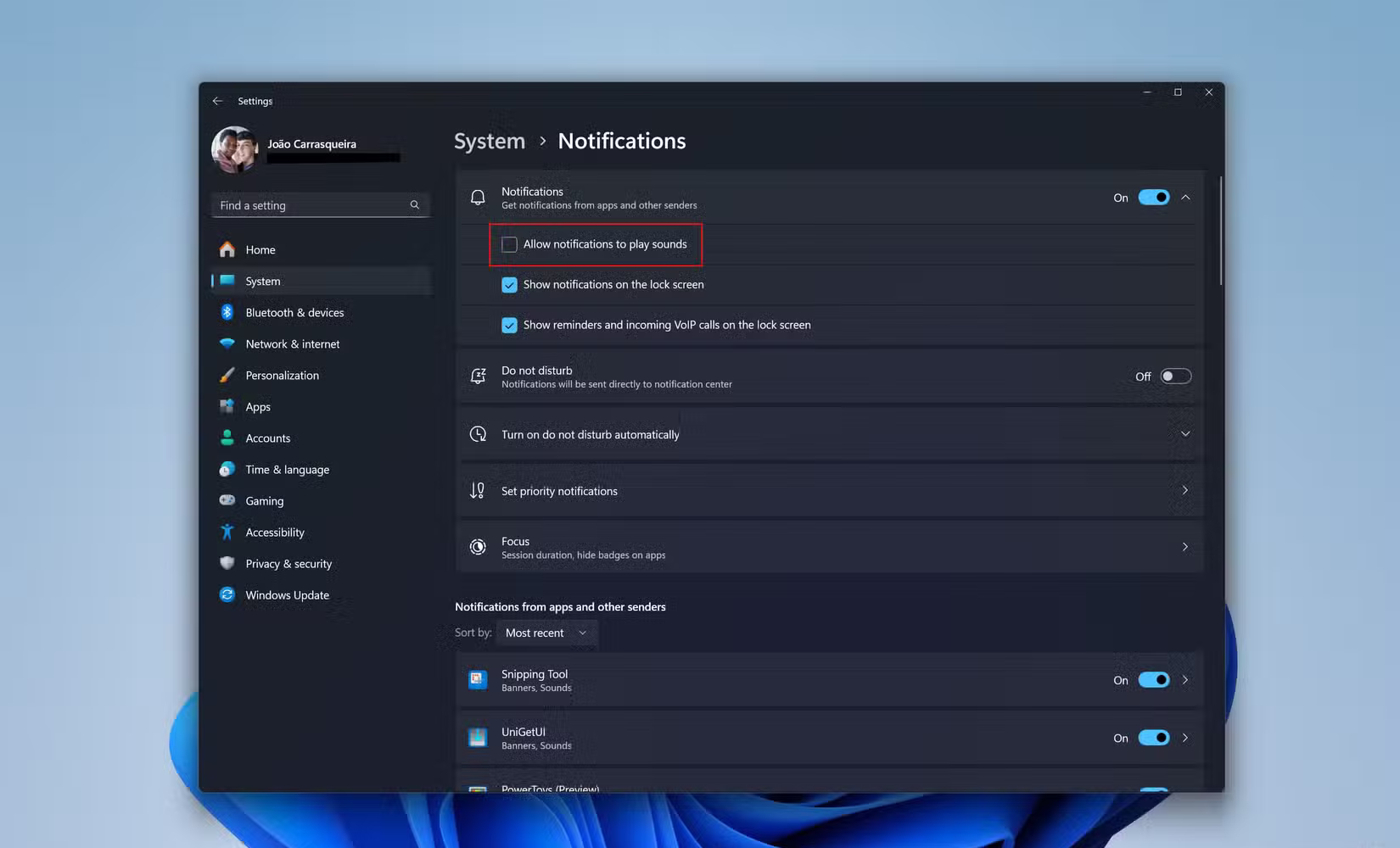The image size is (1400, 848).
Task: Click the Bluetooth & devices icon
Action: coord(227,312)
